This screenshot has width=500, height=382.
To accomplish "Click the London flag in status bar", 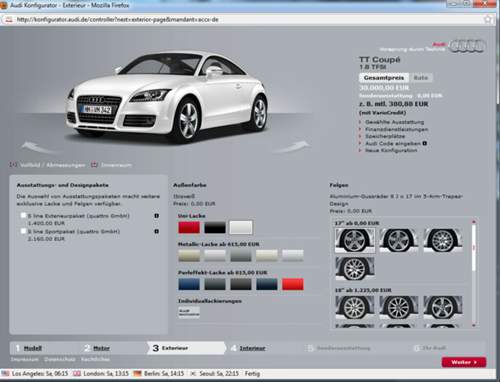I will (x=77, y=374).
